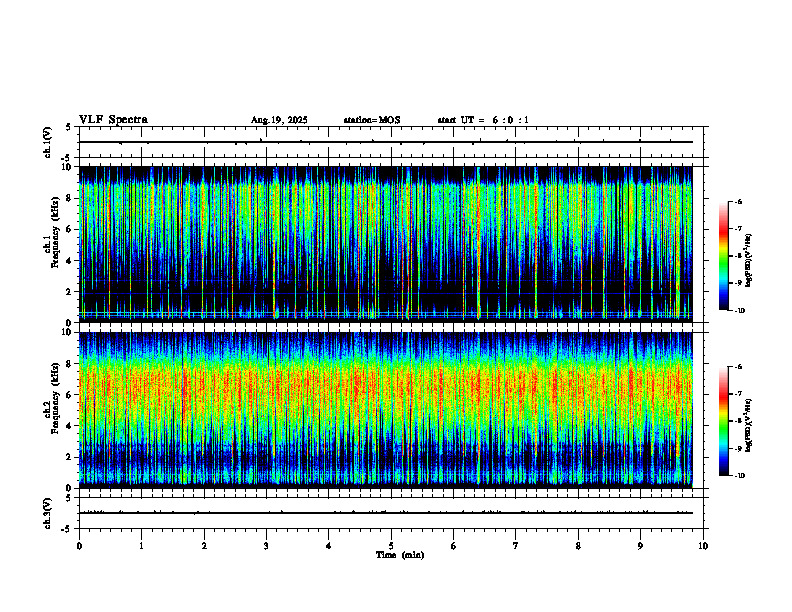Click the "-6" label on ch.1 colorbar
The width and height of the screenshot is (792, 612).
pyautogui.click(x=738, y=201)
